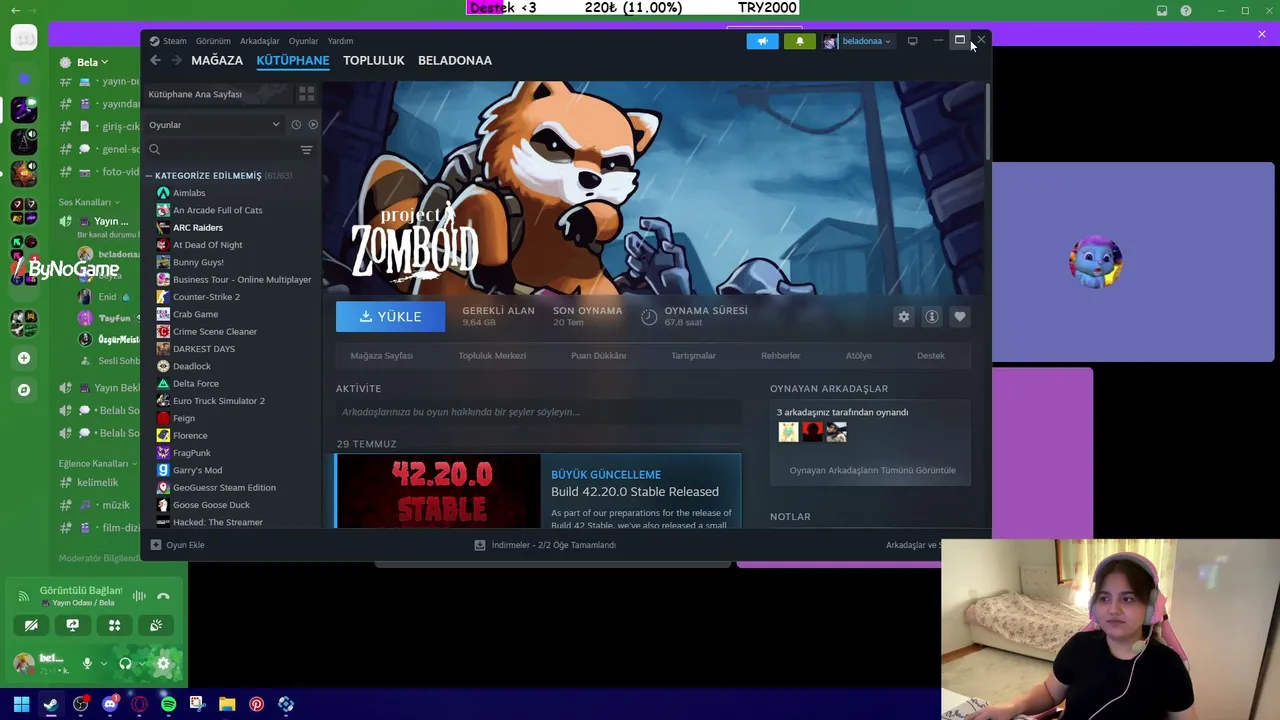Collapse the Eğlence Kanalları category

pyautogui.click(x=97, y=464)
